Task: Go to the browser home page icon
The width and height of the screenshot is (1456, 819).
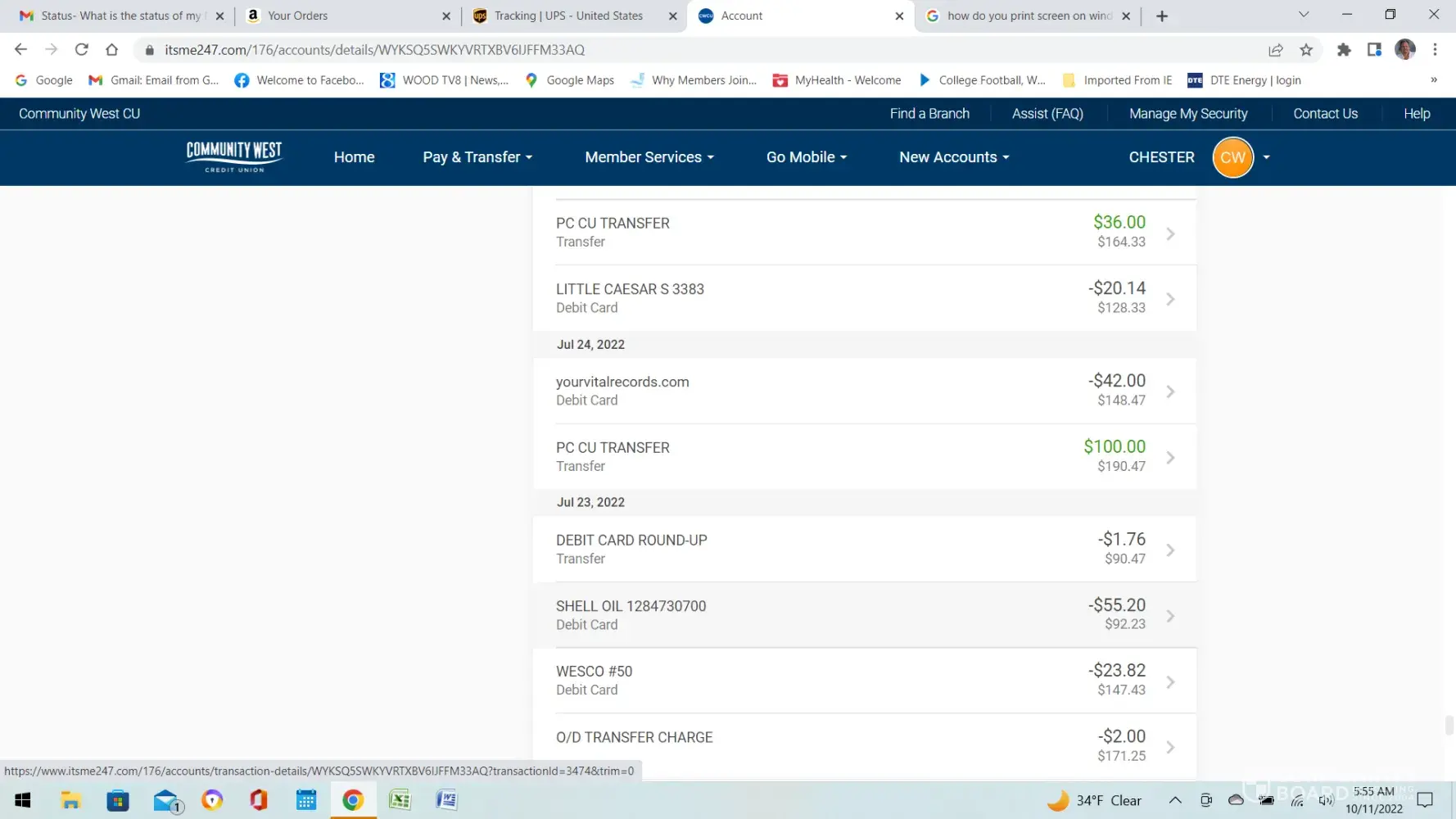Action: pyautogui.click(x=112, y=50)
